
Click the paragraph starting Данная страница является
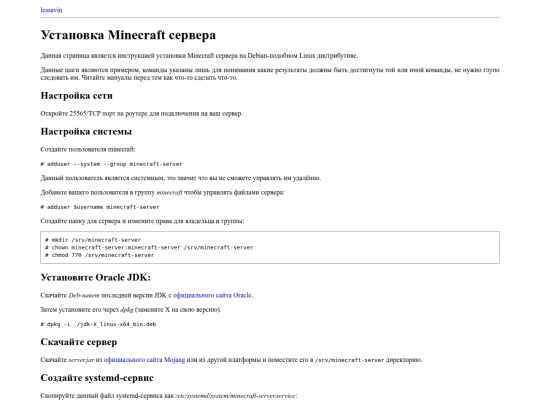coord(199,55)
